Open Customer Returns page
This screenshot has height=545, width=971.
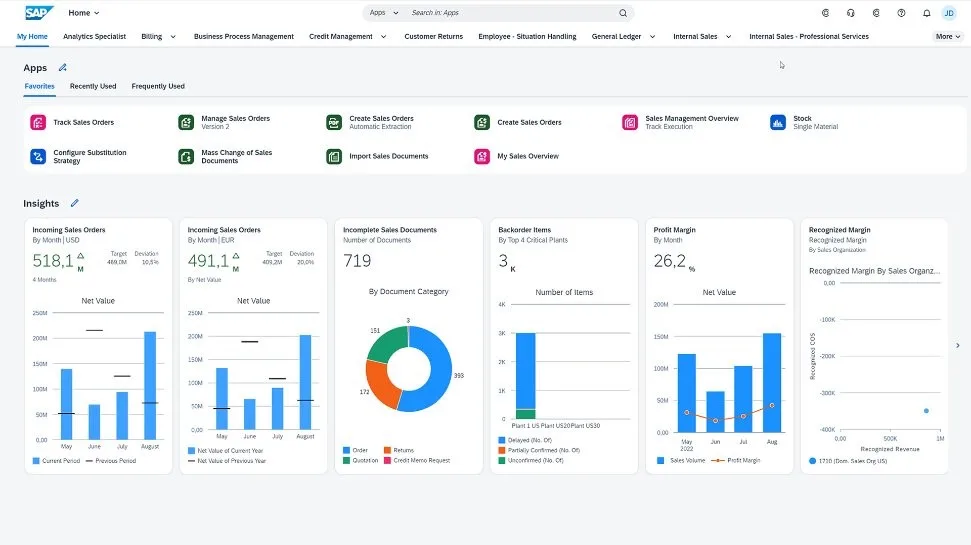click(433, 37)
